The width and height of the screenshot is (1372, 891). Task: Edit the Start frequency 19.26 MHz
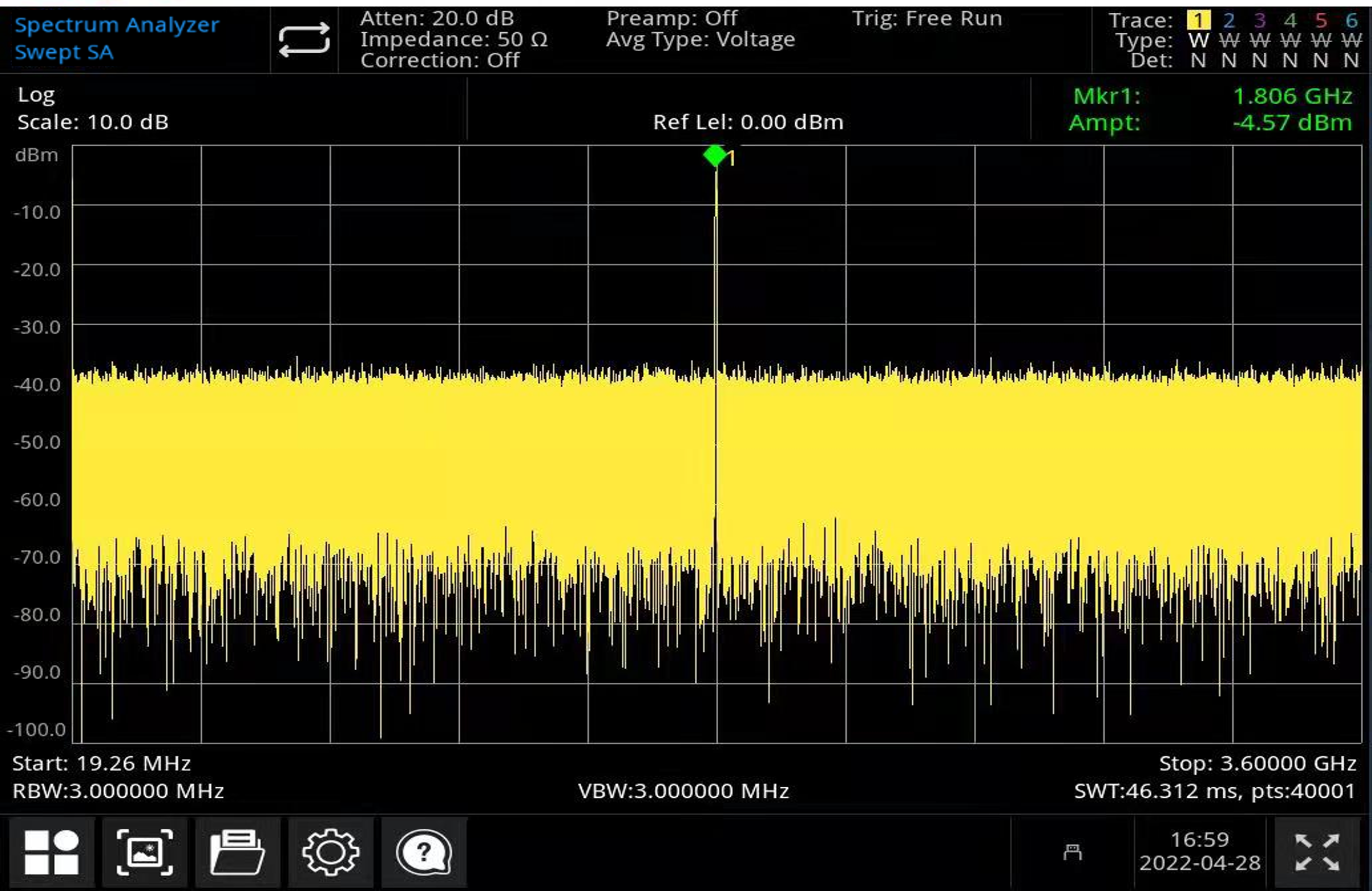(x=101, y=763)
